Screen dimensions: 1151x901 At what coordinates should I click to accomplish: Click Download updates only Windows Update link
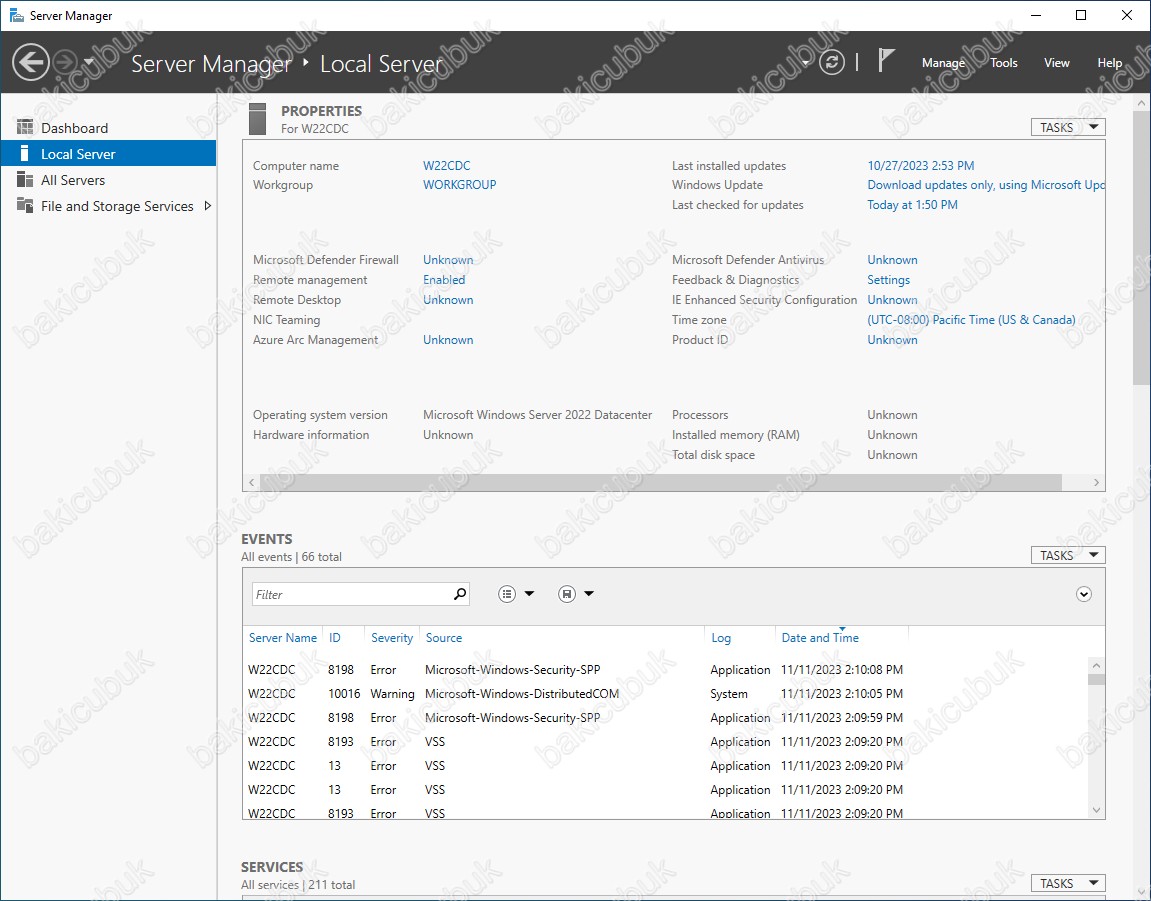coord(986,185)
